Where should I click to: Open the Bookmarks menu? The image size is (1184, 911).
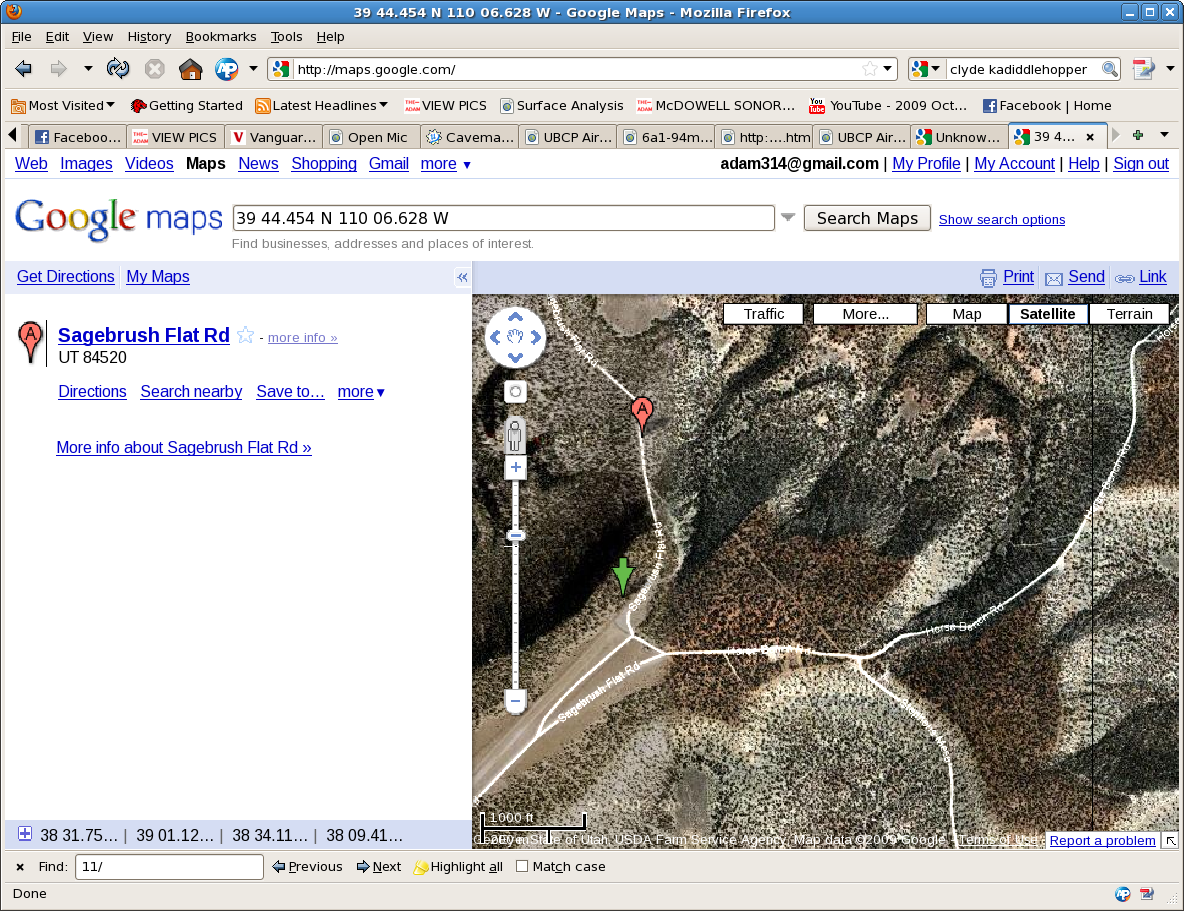point(220,36)
